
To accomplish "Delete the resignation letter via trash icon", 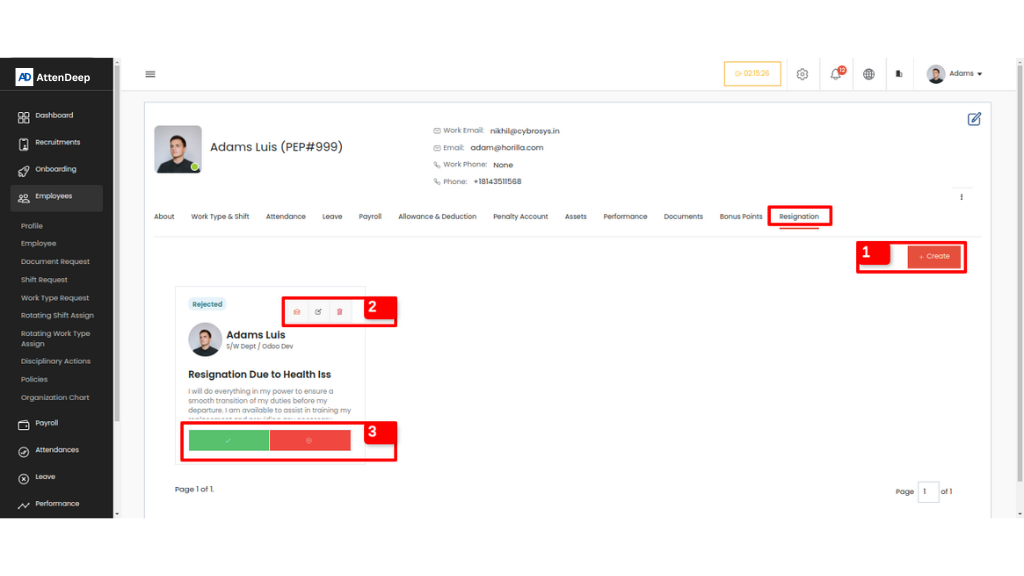I will (339, 312).
